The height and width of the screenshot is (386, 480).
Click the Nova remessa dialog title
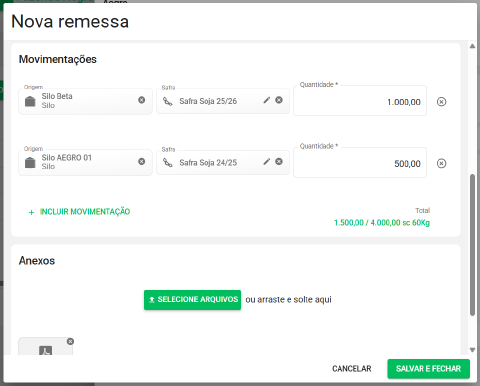pyautogui.click(x=70, y=22)
